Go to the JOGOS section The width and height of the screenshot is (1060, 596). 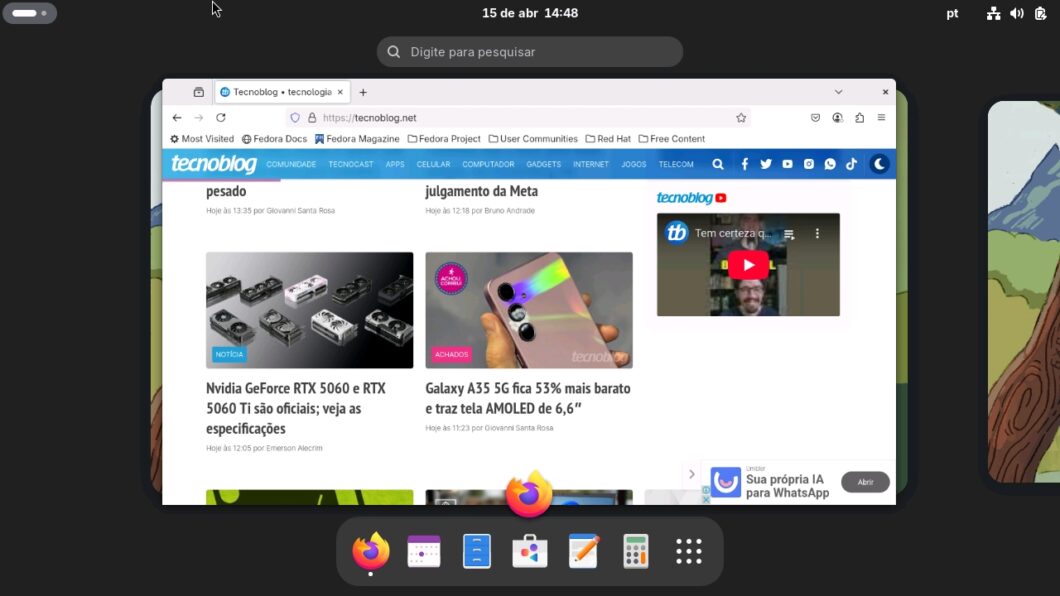[633, 164]
